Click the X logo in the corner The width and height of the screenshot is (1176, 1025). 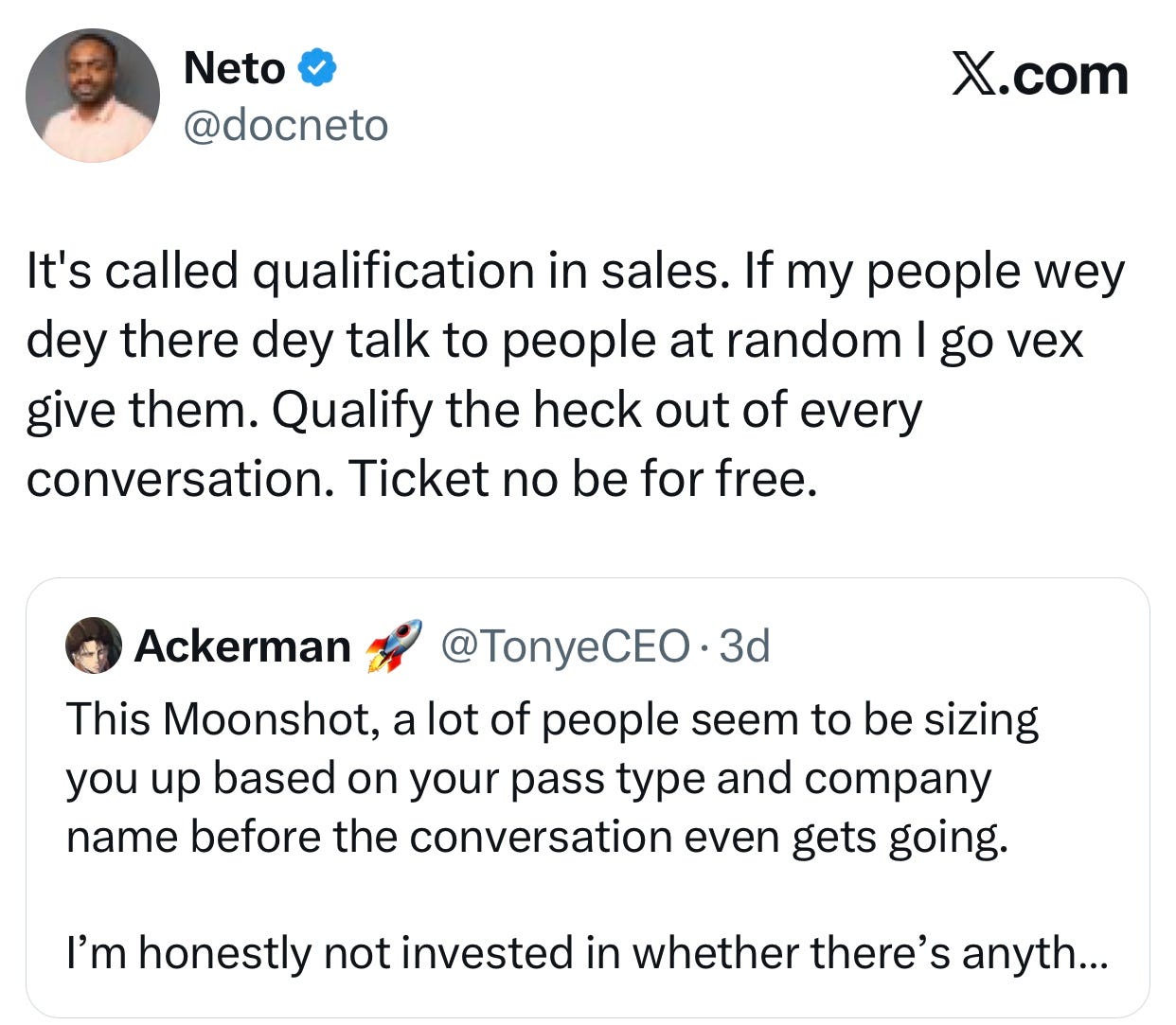click(980, 75)
